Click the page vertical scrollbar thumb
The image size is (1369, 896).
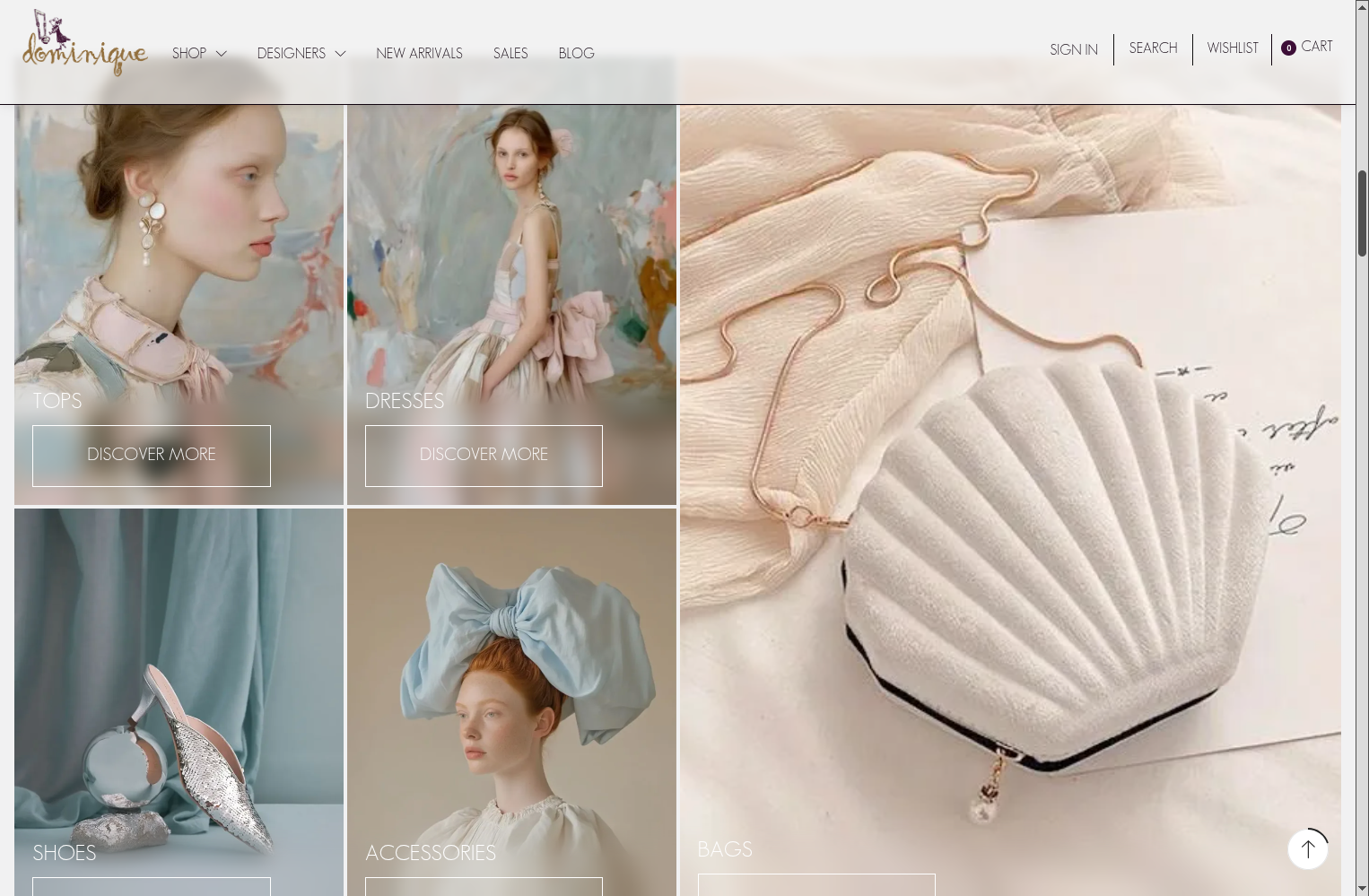[1362, 213]
